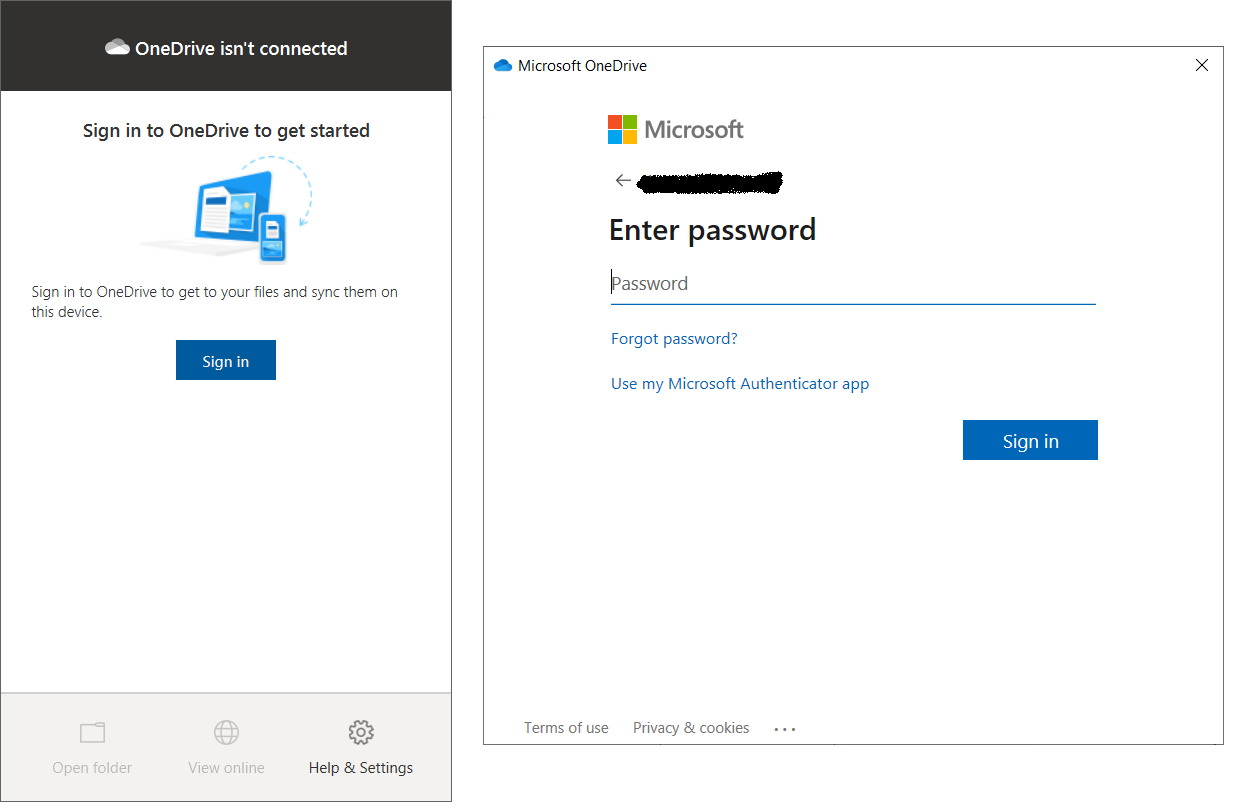Viewport: 1243px width, 802px height.
Task: Click Sign in to start OneDrive setup
Action: pos(226,360)
